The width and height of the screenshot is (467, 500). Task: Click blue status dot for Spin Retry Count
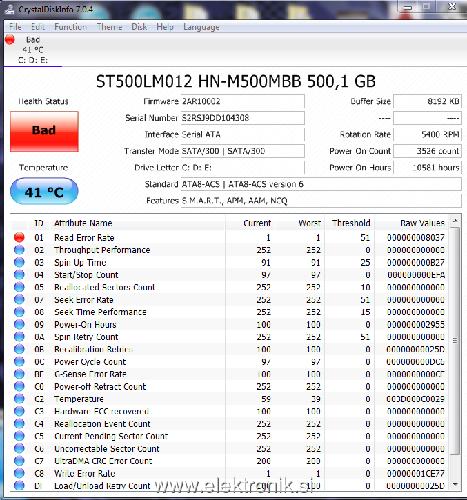(19, 337)
